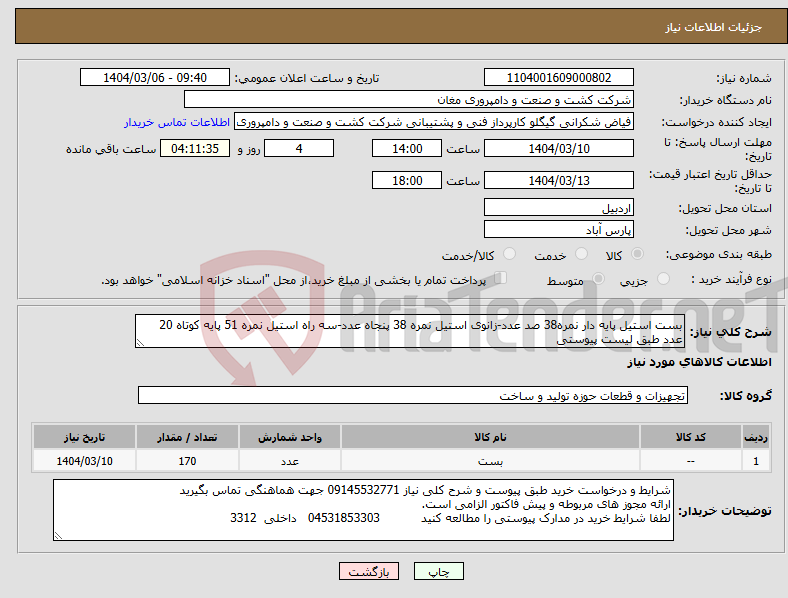The width and height of the screenshot is (788, 598).
Task: Click the validity time field 18:00
Action: 407,180
